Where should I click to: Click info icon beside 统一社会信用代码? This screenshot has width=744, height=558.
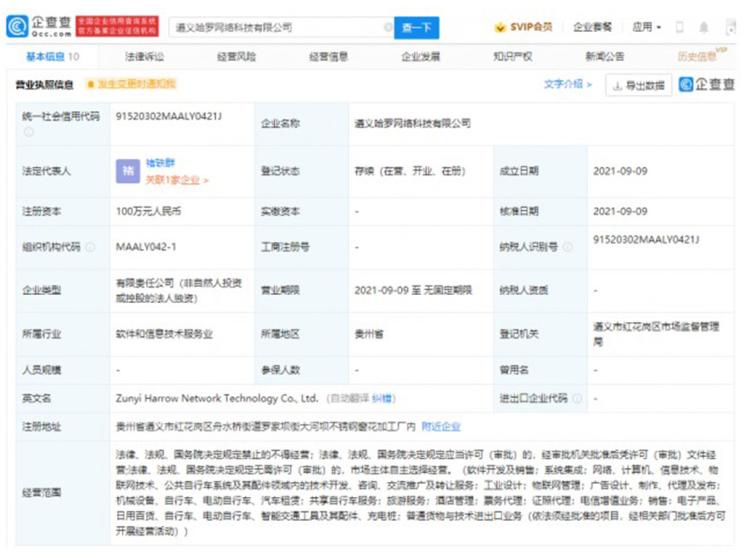pos(28,131)
